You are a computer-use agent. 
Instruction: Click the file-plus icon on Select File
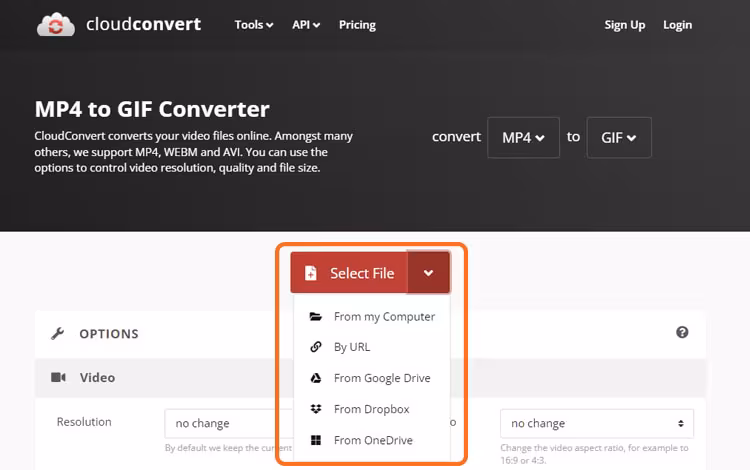[x=311, y=273]
